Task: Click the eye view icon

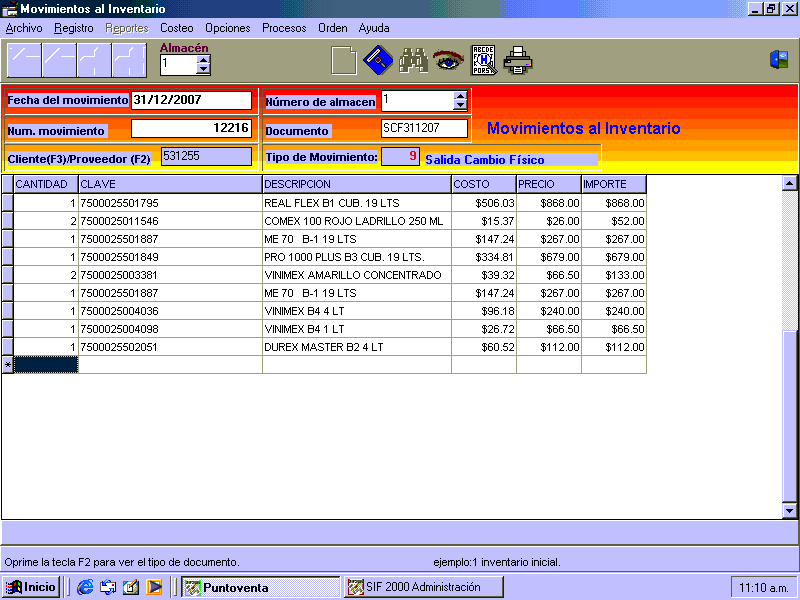Action: coord(447,61)
